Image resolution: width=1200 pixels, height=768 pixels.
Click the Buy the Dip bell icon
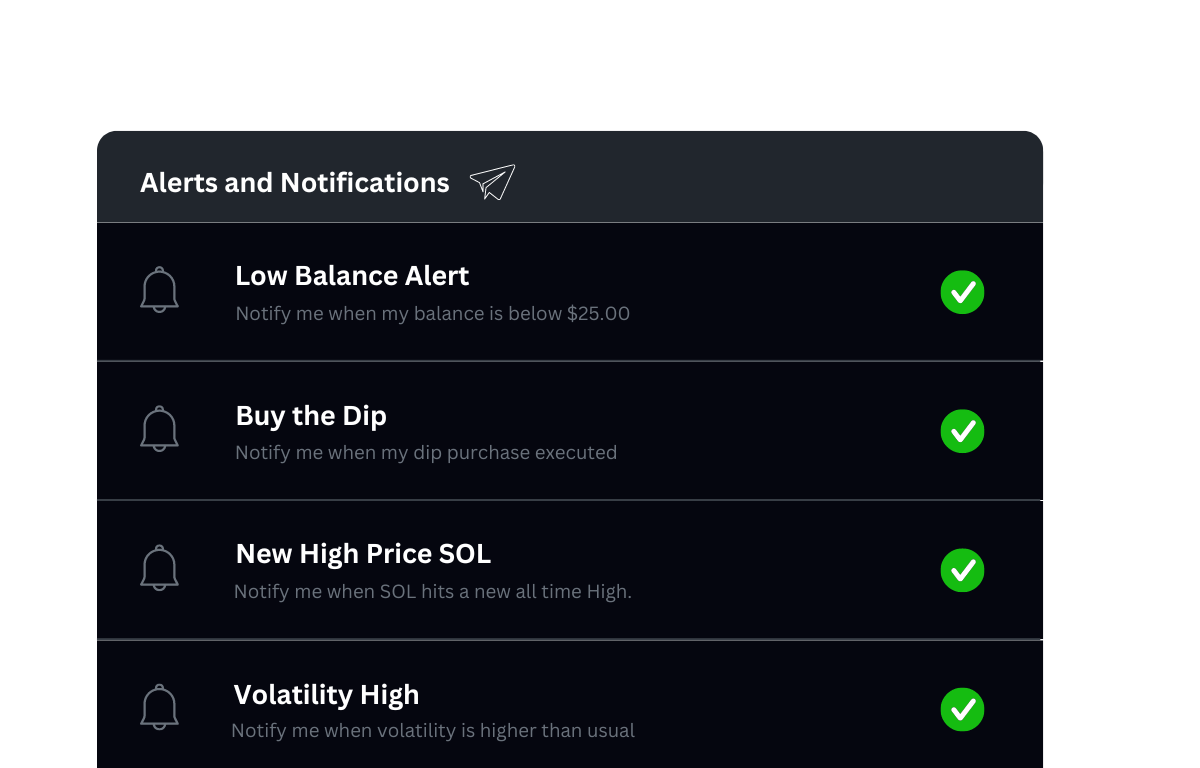coord(159,429)
